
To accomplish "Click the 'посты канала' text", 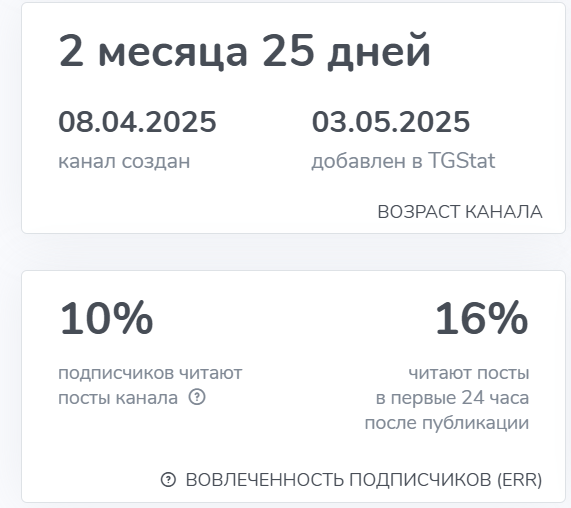I will coord(118,398).
